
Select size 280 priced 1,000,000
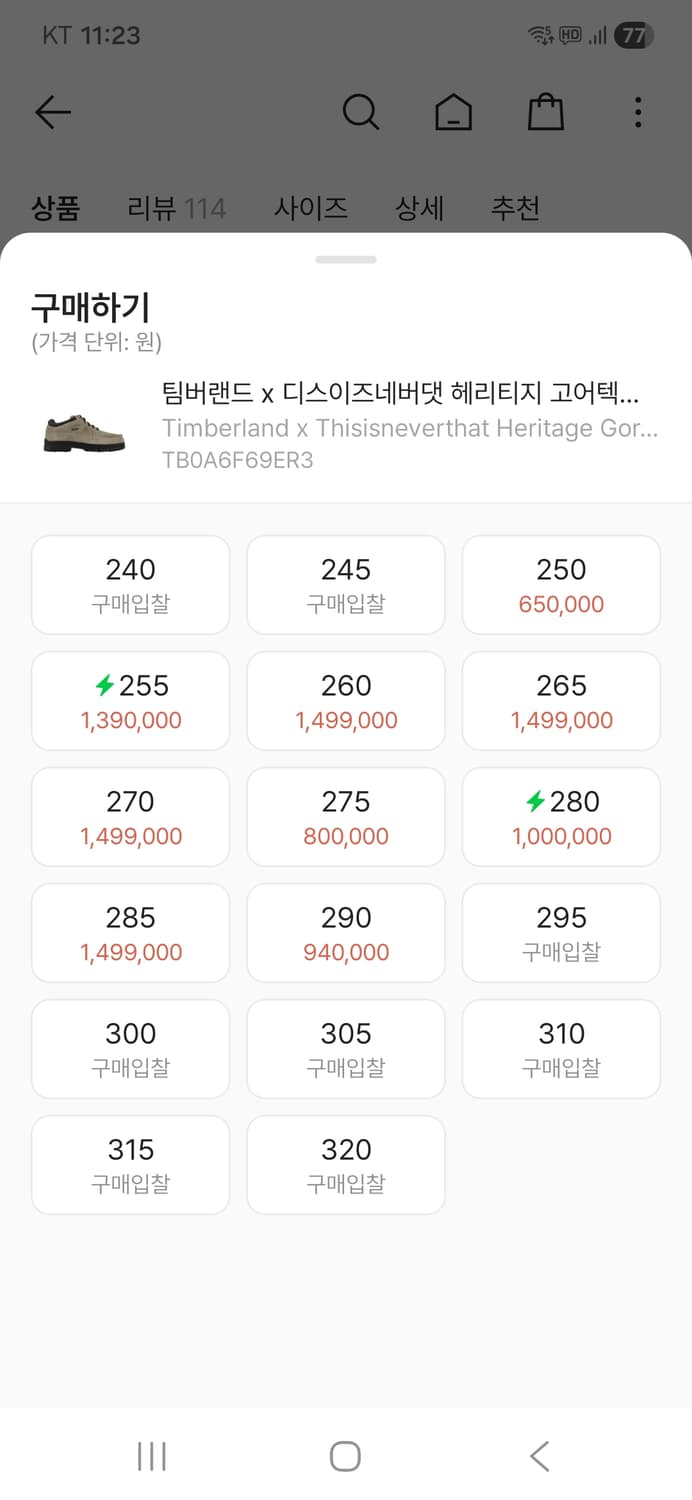click(561, 817)
